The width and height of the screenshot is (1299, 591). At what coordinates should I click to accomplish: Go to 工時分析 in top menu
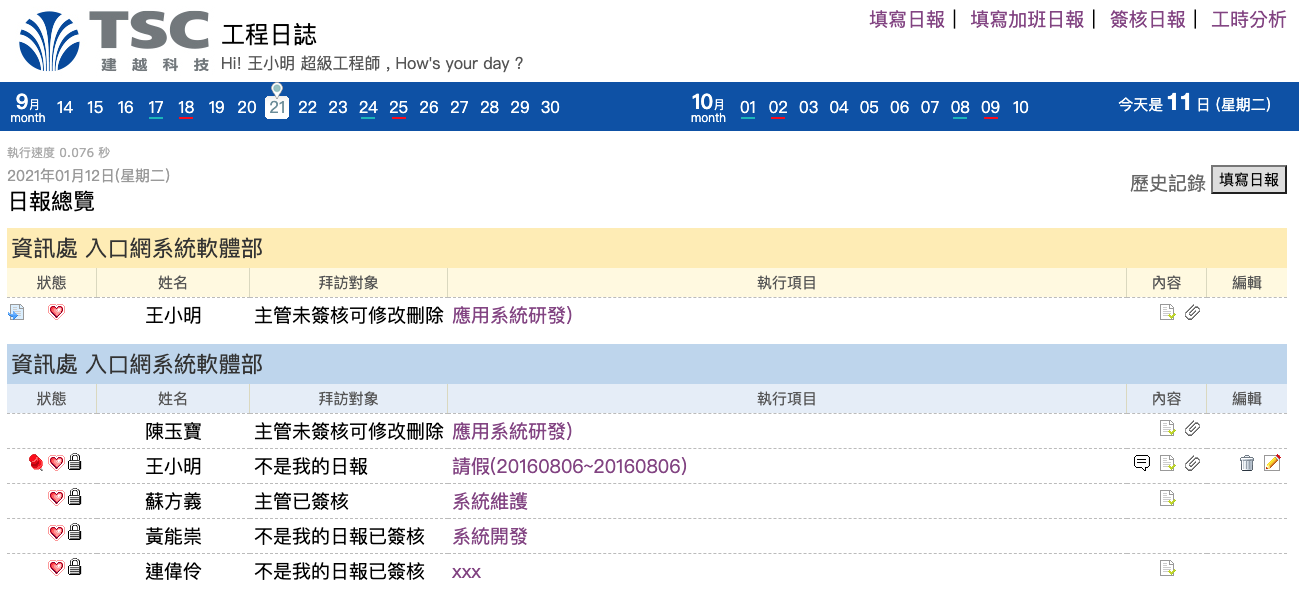[1248, 19]
